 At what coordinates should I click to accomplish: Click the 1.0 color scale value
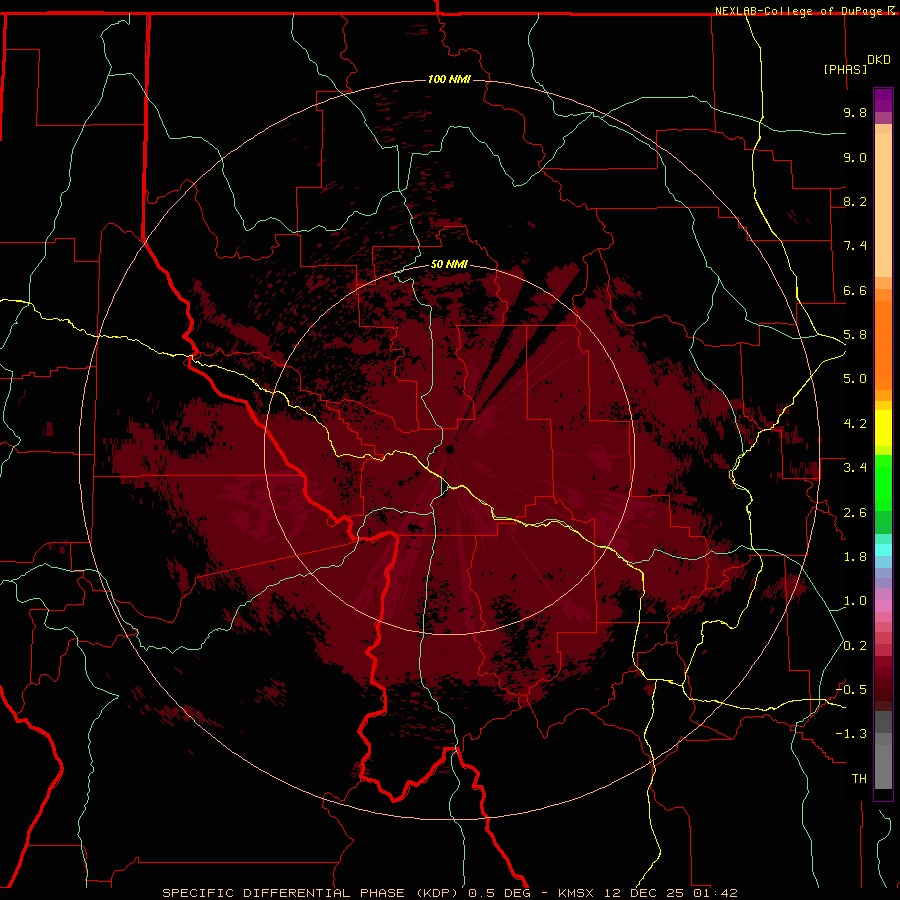[855, 601]
